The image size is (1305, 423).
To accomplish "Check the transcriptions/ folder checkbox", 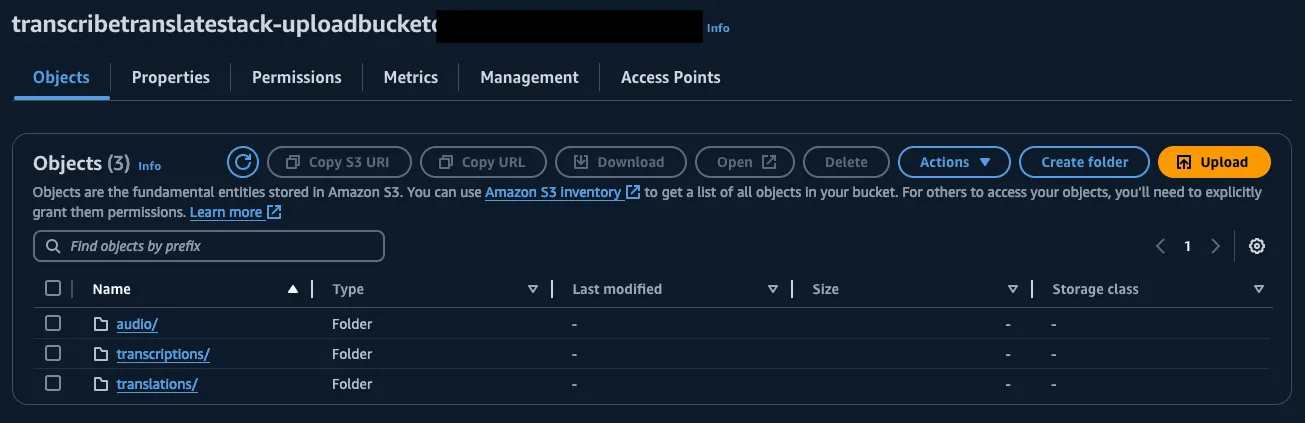I will pyautogui.click(x=53, y=353).
